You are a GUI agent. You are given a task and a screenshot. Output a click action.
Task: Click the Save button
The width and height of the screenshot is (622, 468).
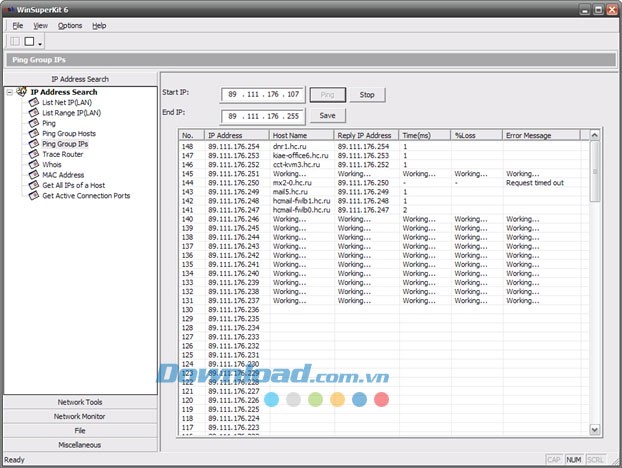[327, 115]
